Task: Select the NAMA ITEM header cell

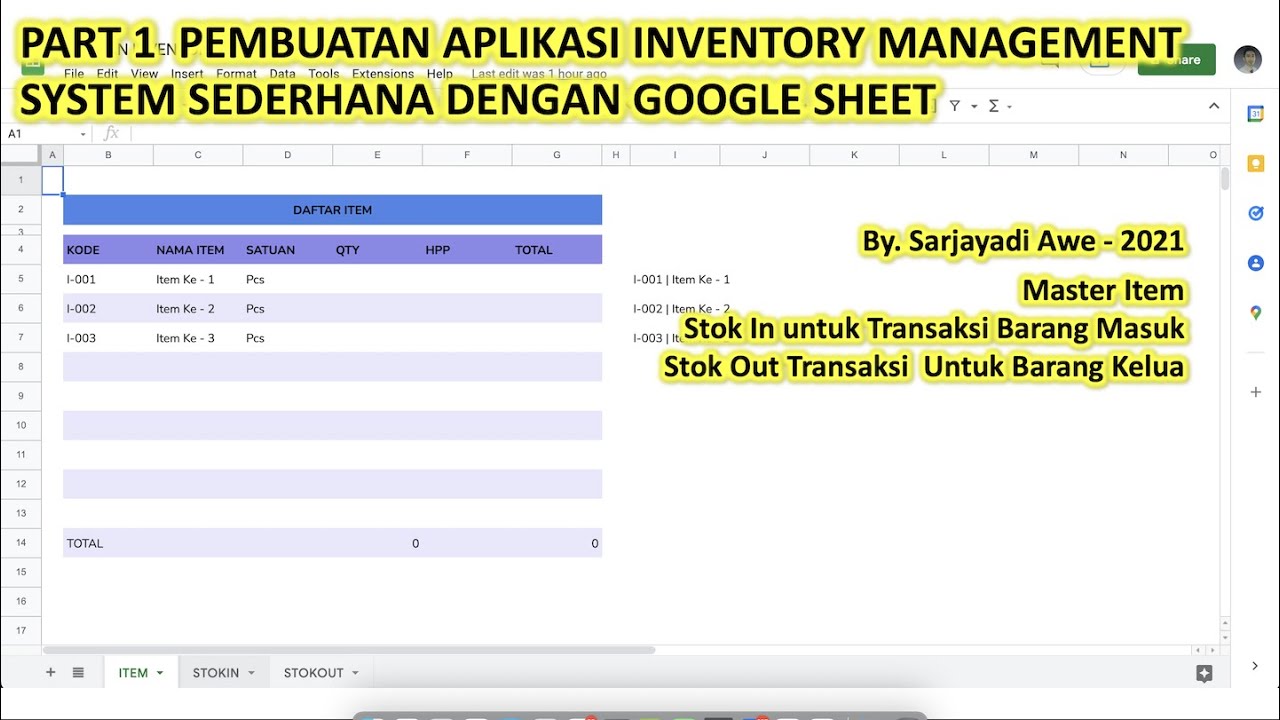Action: (198, 250)
